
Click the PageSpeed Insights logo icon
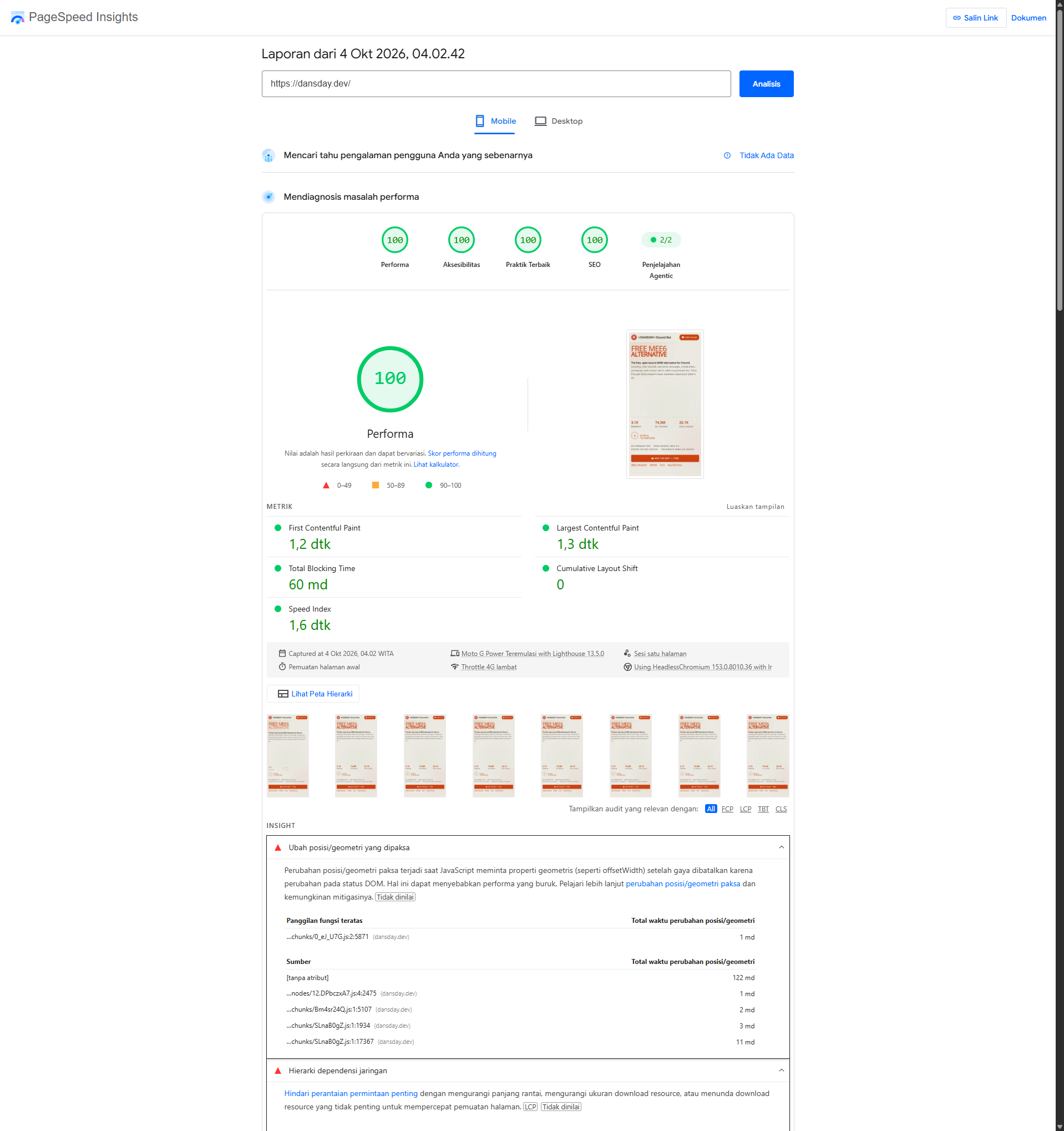(x=18, y=18)
